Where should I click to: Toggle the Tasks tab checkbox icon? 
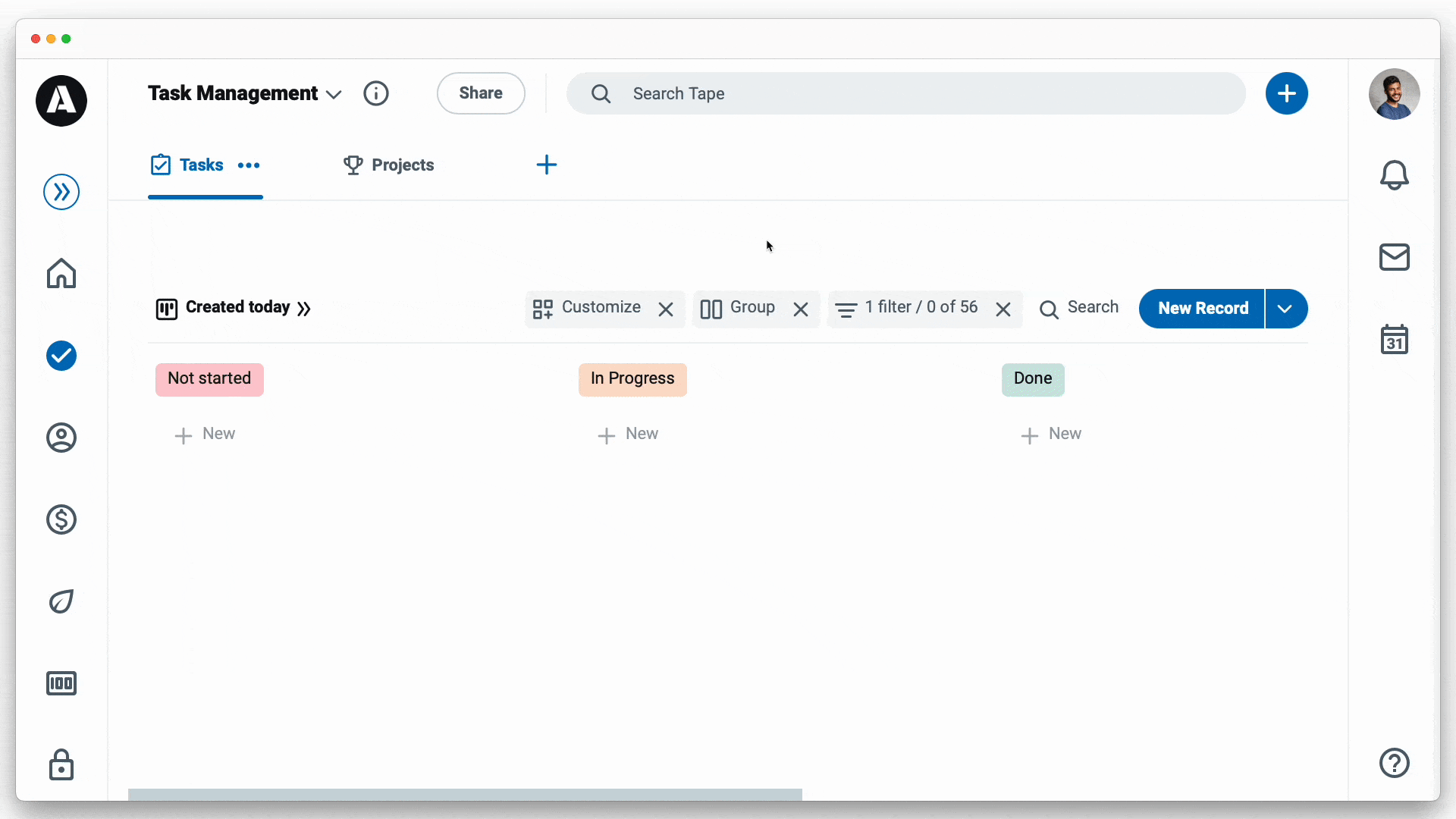161,164
